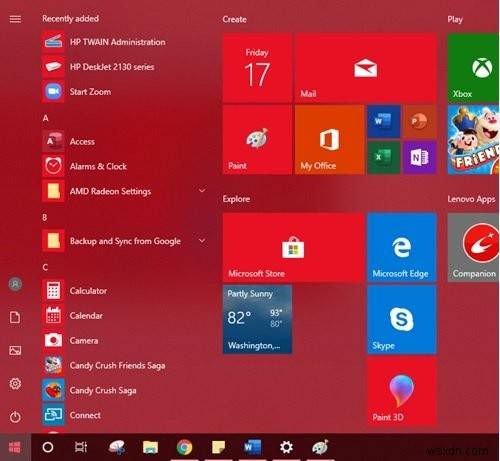Open the PowerPoint small tile
This screenshot has width=500, height=461.
click(420, 121)
